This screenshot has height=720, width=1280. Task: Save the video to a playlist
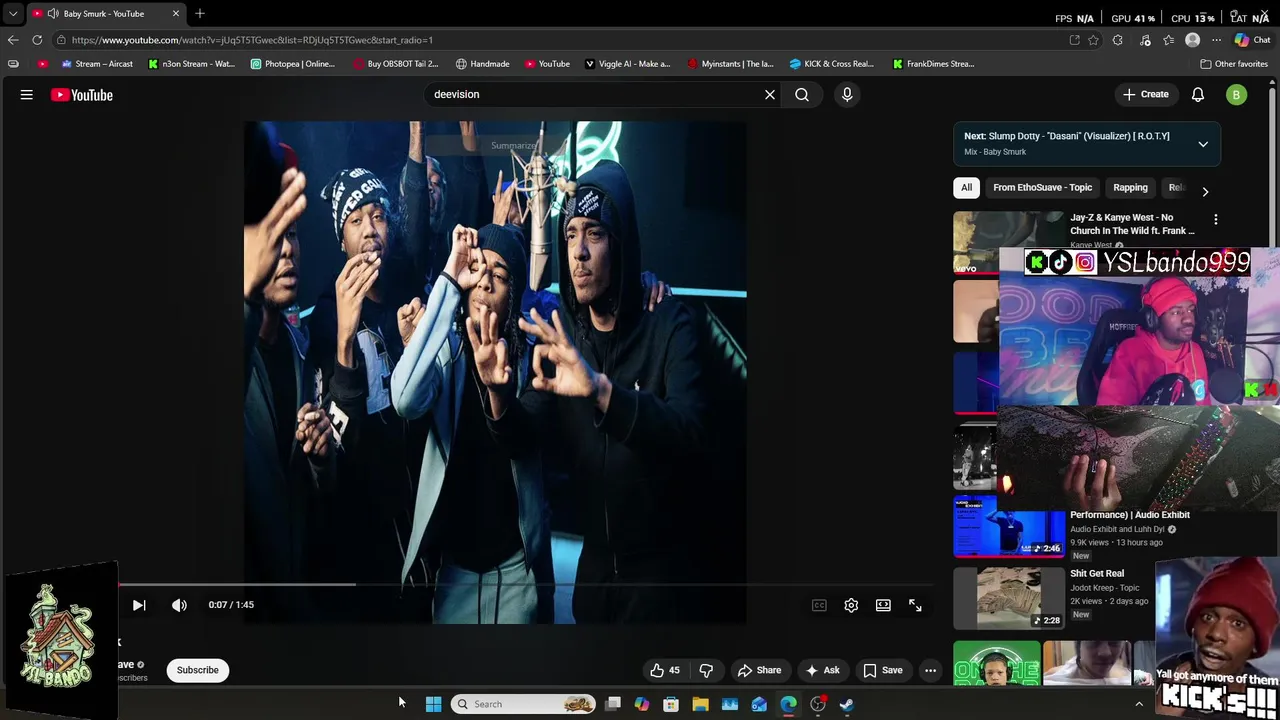(x=883, y=670)
